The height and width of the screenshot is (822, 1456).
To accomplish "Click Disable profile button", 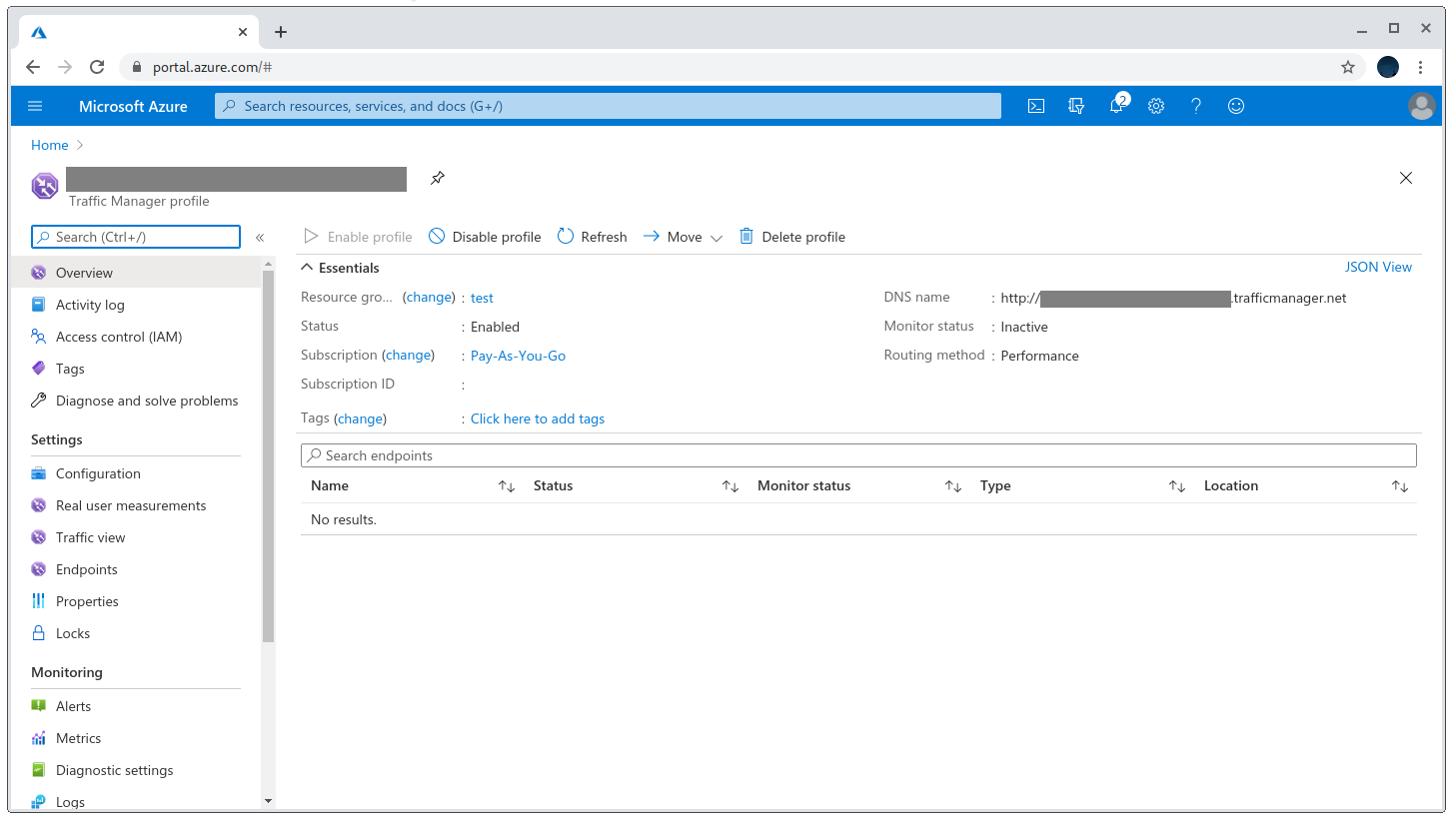I will point(485,237).
